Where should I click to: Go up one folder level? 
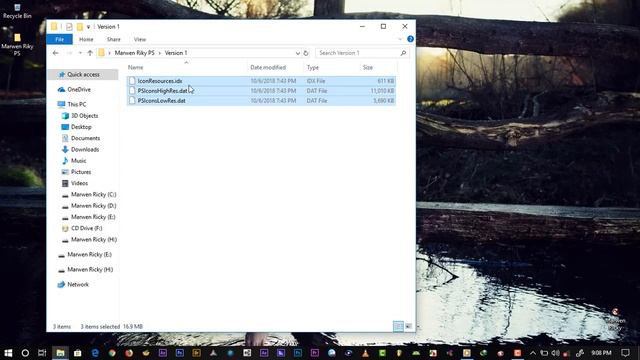coord(90,53)
